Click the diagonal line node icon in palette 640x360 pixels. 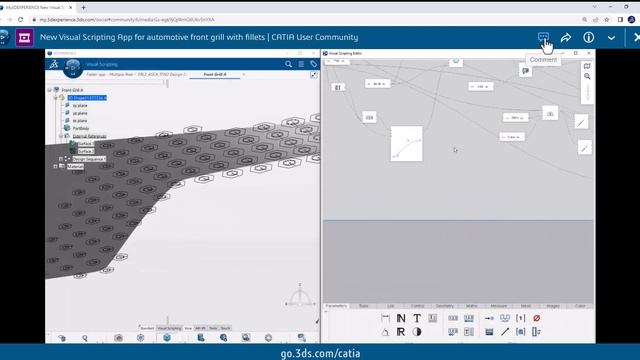tap(505, 332)
